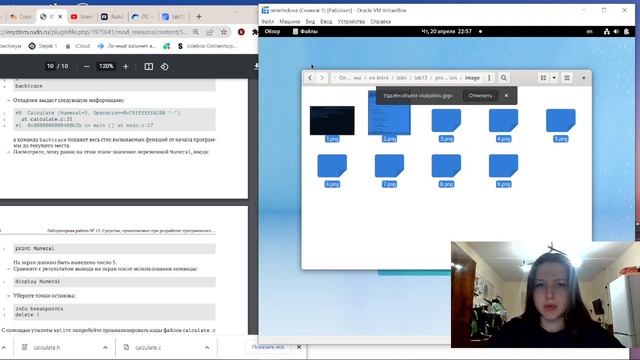Viewport: 640px width, 360px height.
Task: Select the 4.png file icon
Action: pos(503,120)
